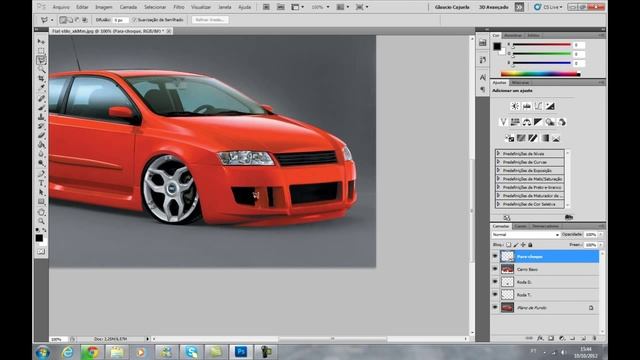Add a Color Balance adjustment
The height and width of the screenshot is (360, 640).
tap(527, 122)
